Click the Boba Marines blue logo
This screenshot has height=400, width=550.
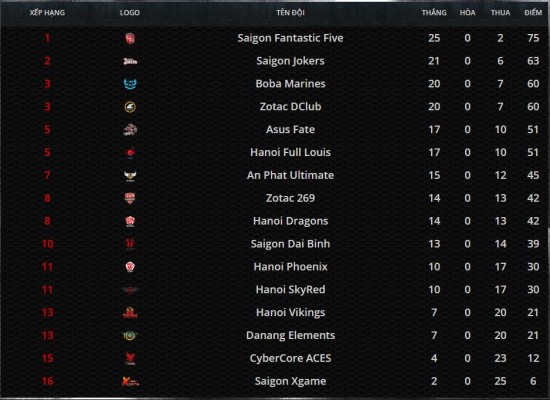(130, 84)
